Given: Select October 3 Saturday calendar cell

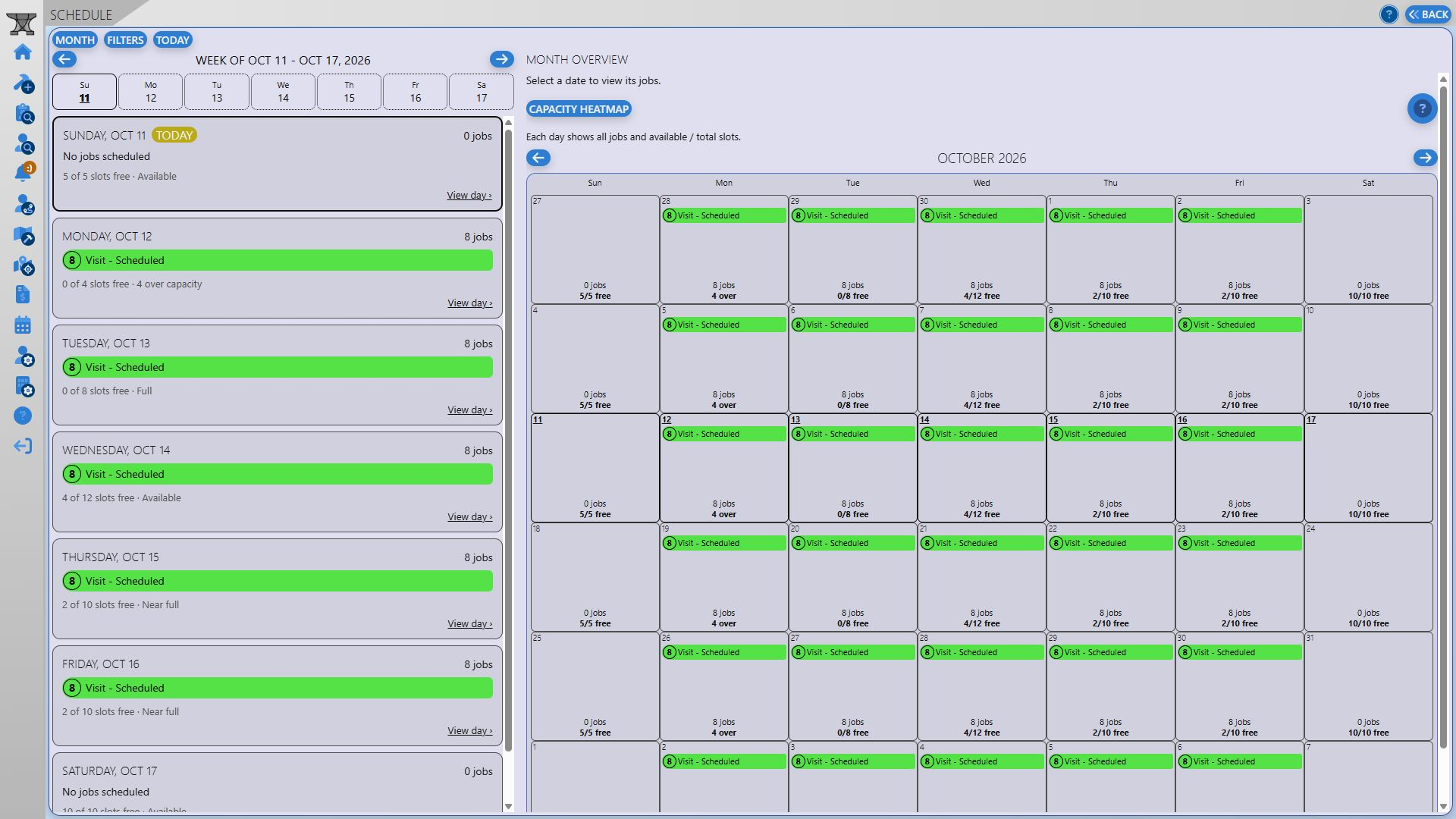Looking at the screenshot, I should (x=1368, y=249).
